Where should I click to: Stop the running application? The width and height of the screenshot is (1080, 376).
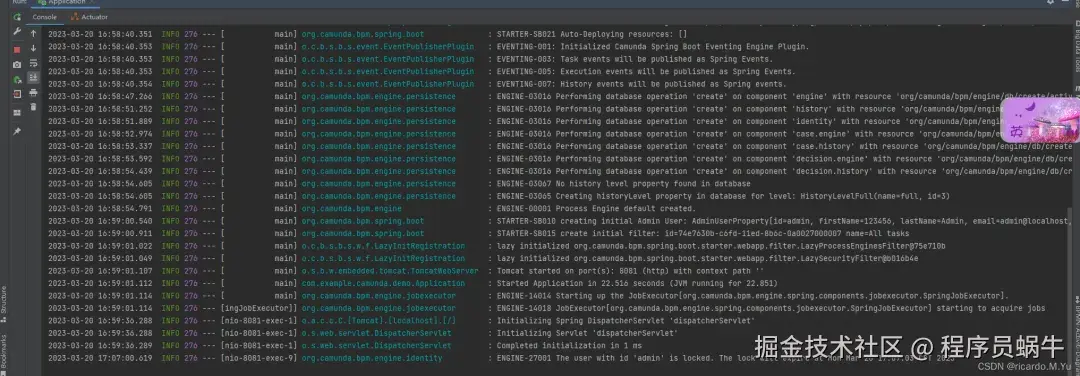[17, 50]
